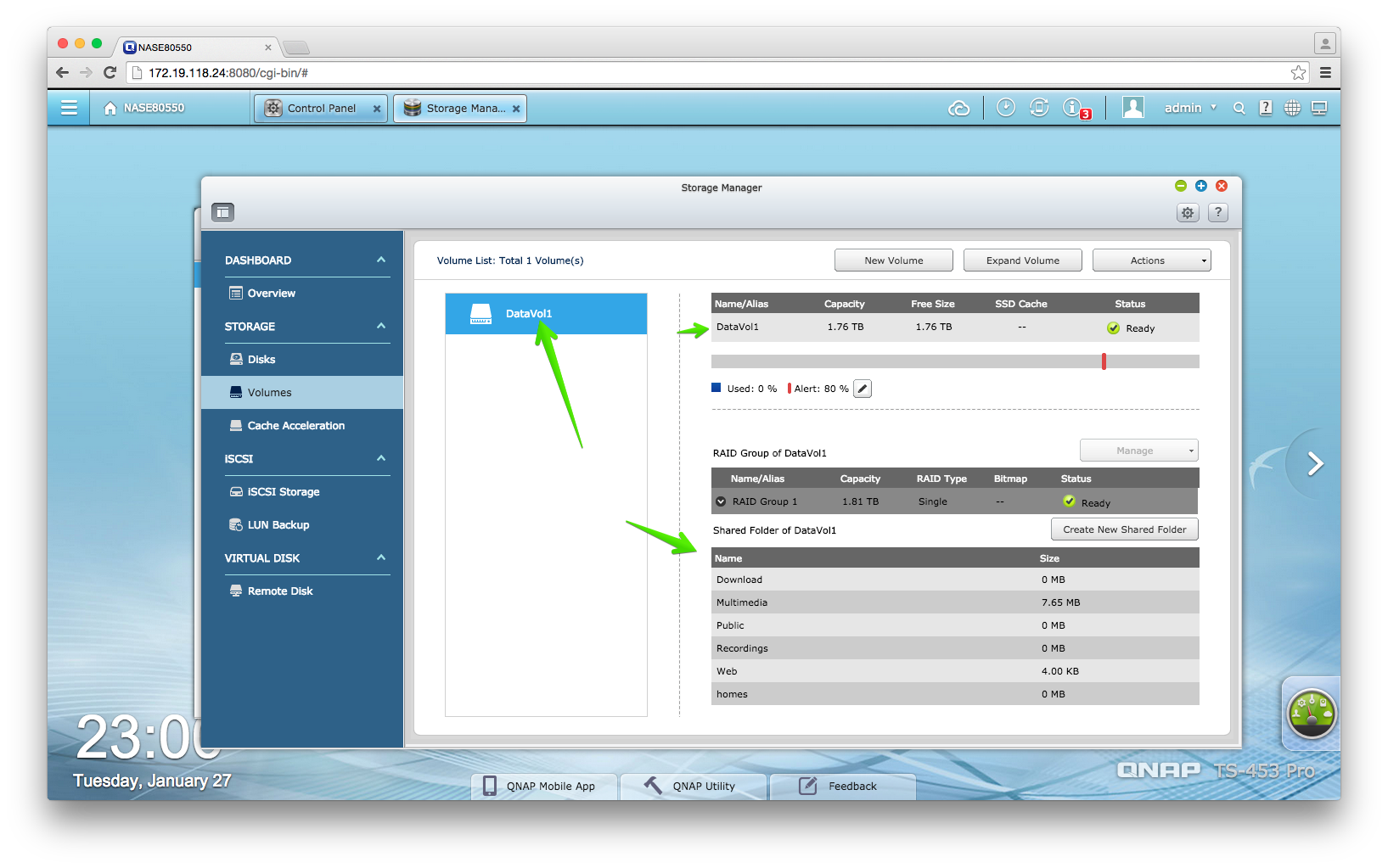Open the Actions dropdown
Screen dimensions: 1388x868
(x=1151, y=260)
